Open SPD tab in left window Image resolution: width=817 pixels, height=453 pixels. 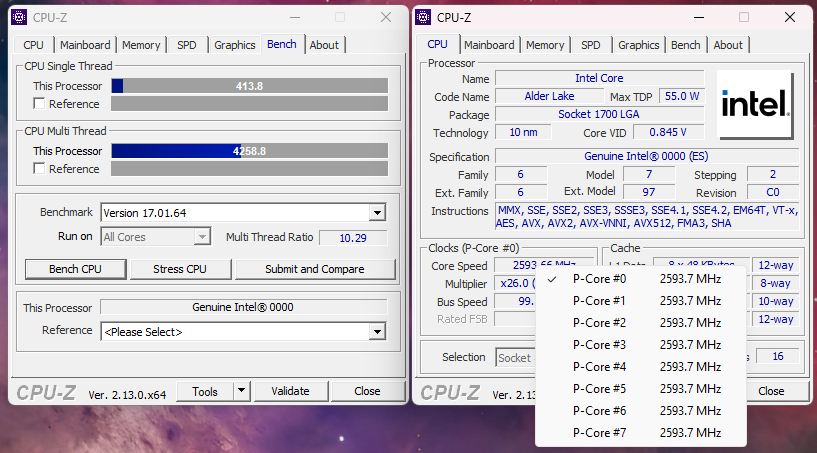tap(187, 45)
